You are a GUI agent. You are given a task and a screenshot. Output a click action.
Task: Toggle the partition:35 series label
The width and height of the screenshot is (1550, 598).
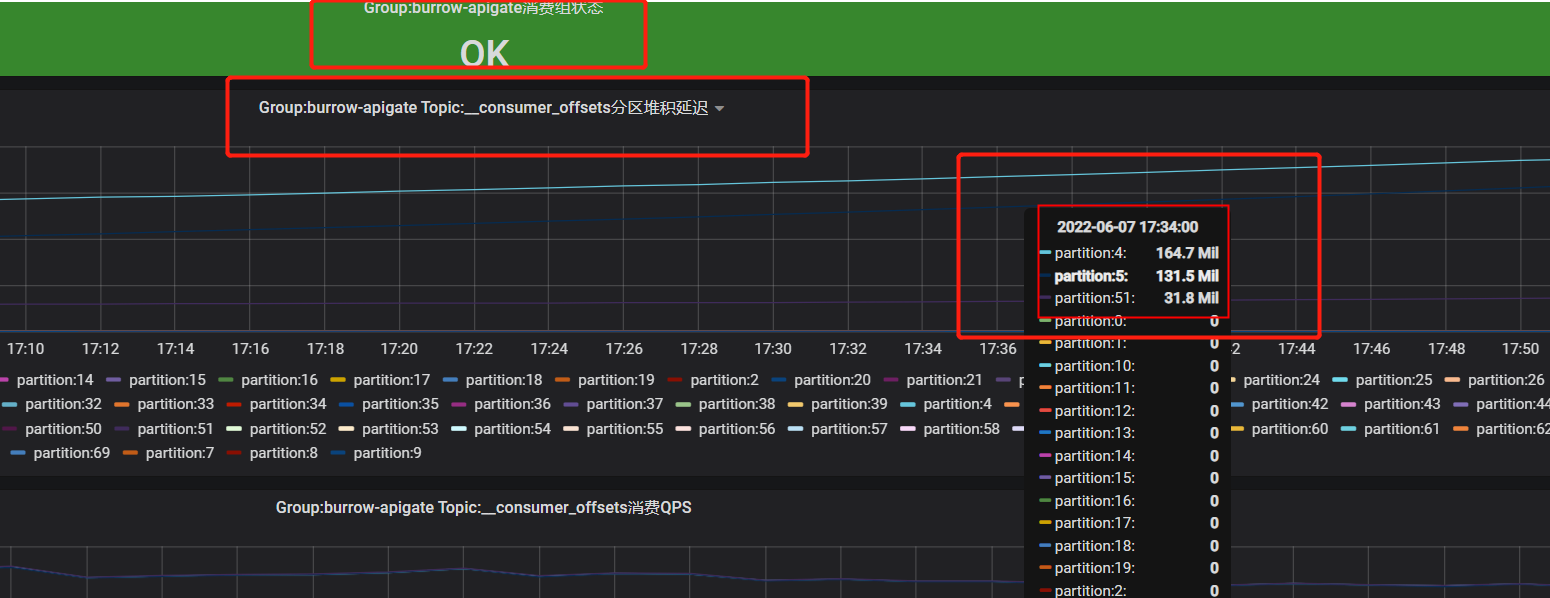[x=400, y=404]
